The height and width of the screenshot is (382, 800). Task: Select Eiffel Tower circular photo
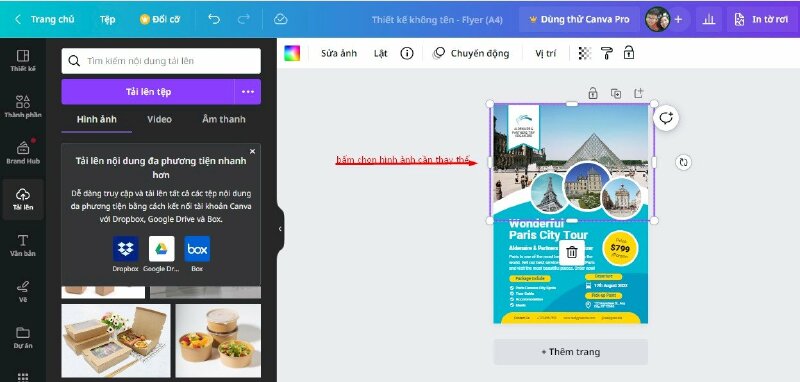click(x=549, y=193)
